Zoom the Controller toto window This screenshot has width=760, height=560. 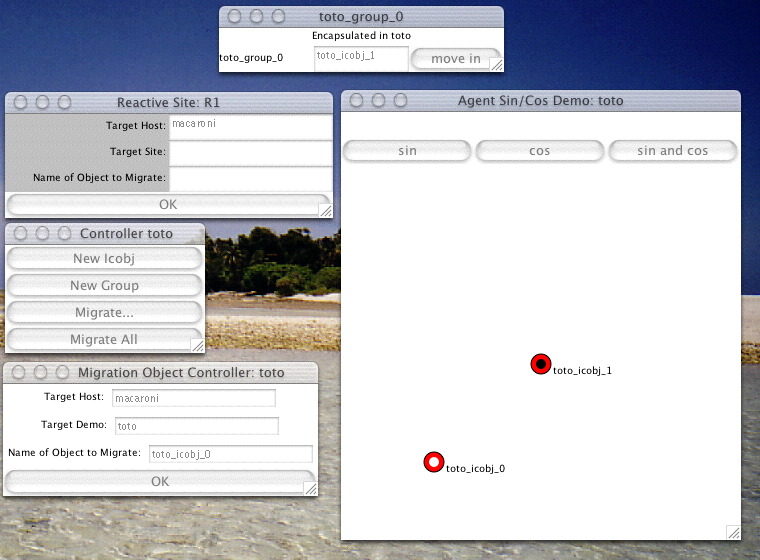click(64, 234)
